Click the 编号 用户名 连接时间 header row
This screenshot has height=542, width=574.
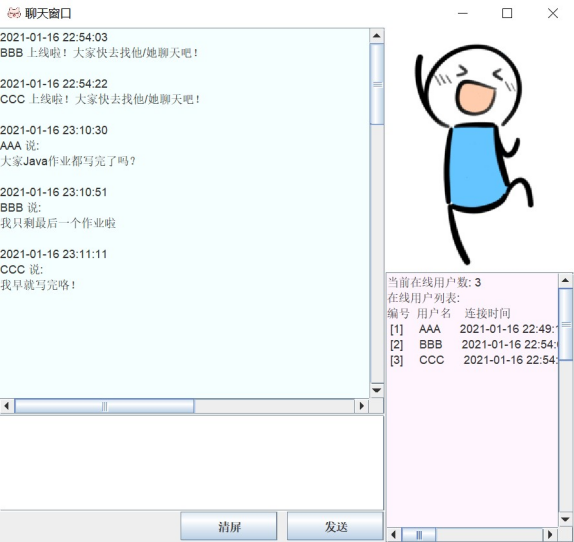point(449,314)
